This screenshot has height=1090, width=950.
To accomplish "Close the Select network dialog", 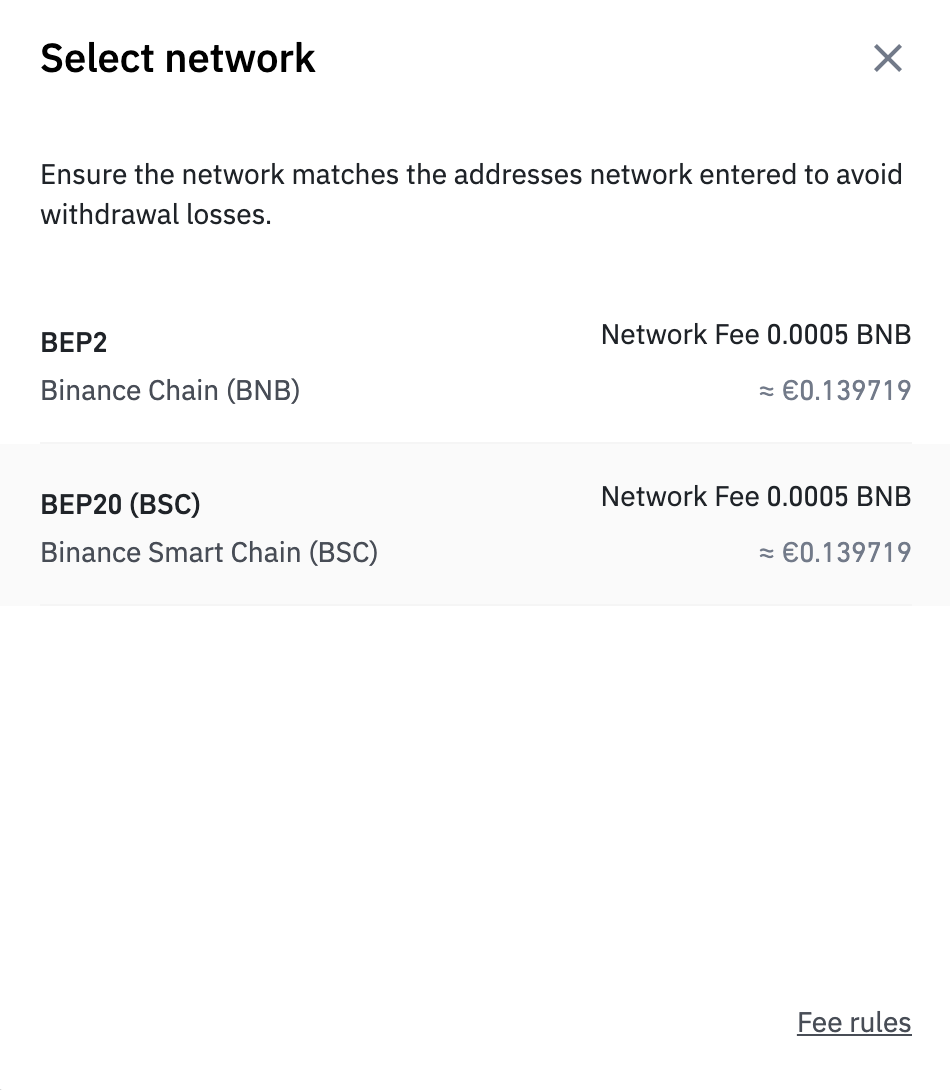I will 887,58.
